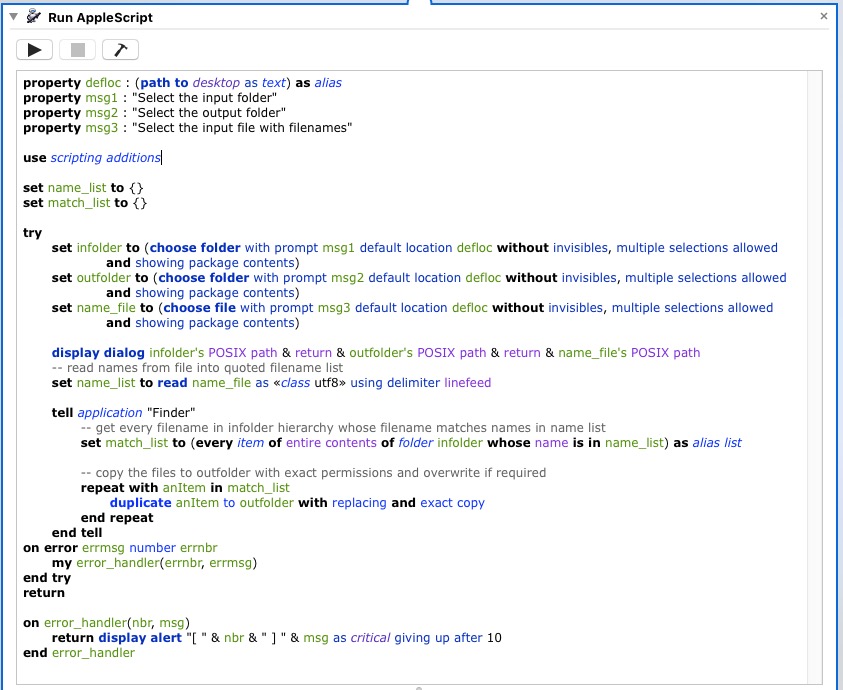Compile the script with the hammer icon

(x=120, y=50)
